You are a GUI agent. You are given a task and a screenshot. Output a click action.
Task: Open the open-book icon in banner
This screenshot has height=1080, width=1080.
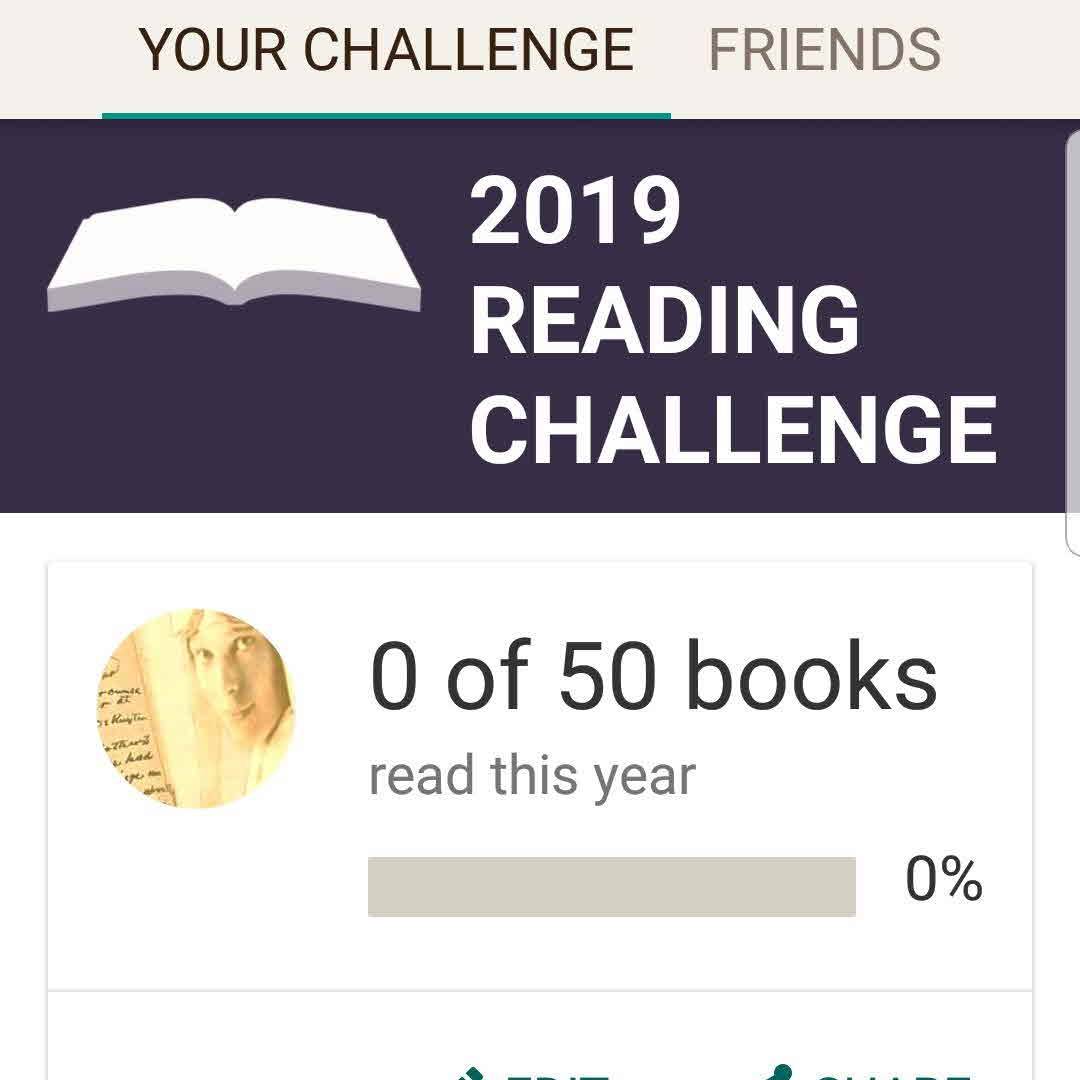pyautogui.click(x=234, y=254)
